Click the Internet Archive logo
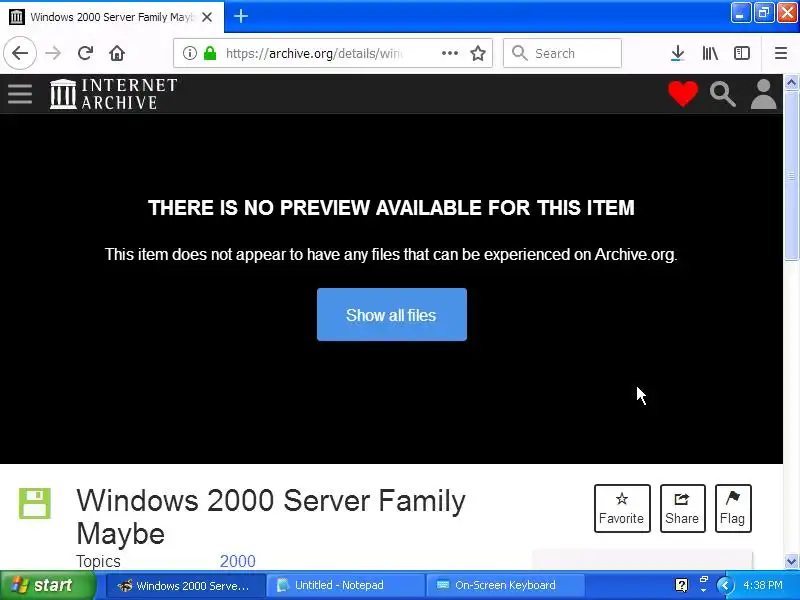Viewport: 800px width, 600px height. click(114, 94)
